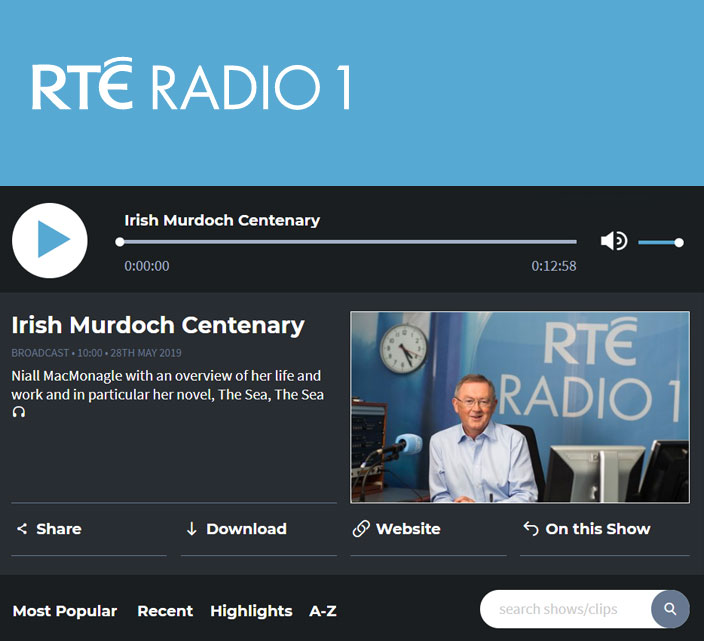
Task: Click the magnifier search button
Action: tap(670, 609)
